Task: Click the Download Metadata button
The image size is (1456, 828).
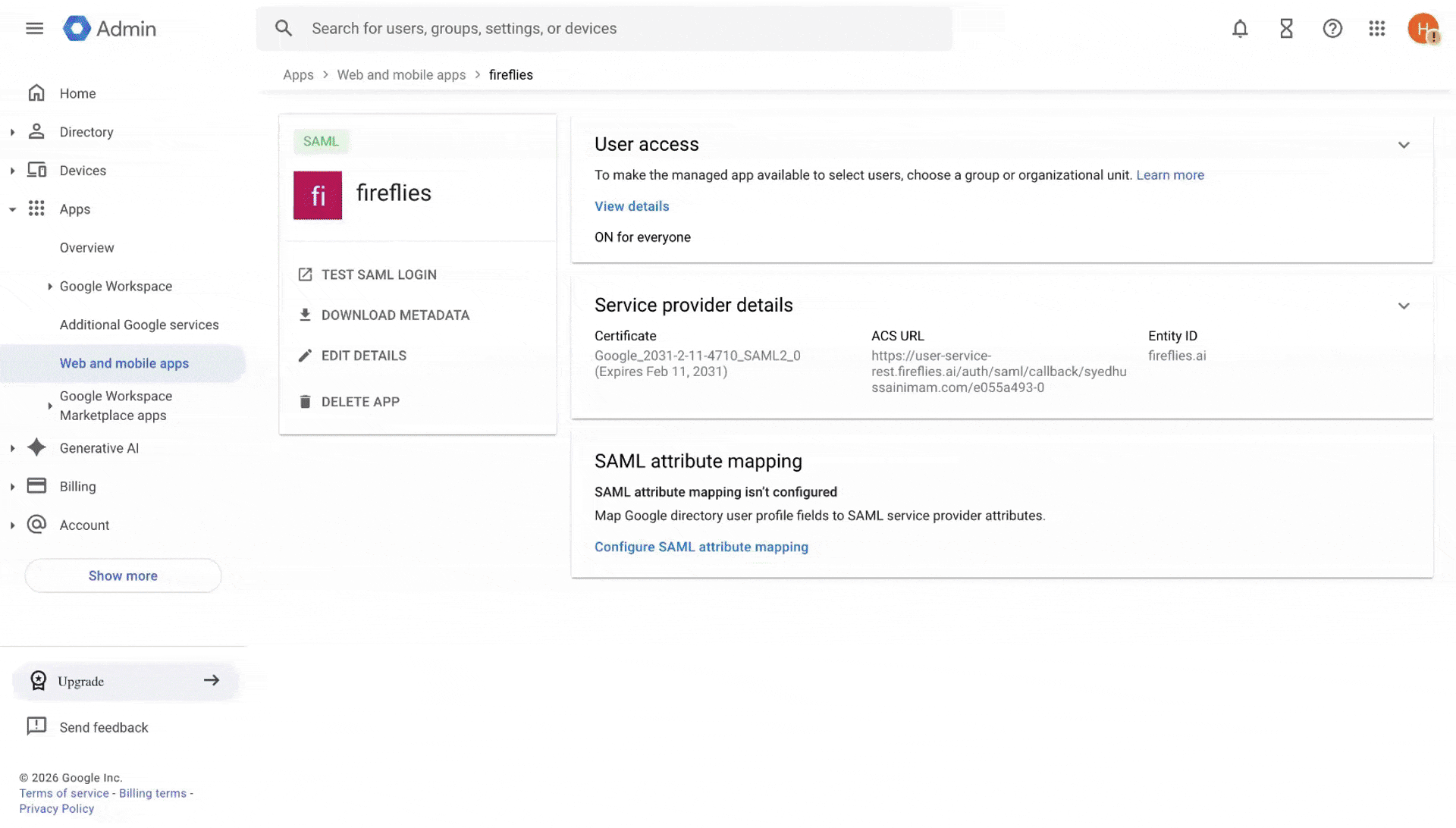Action: 394,315
